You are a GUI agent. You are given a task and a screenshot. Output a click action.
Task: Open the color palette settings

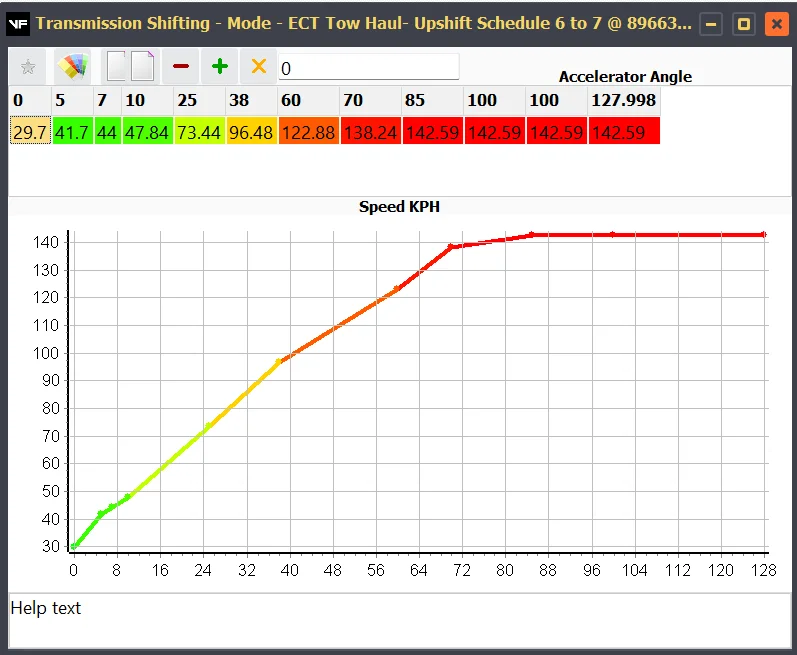pos(73,67)
